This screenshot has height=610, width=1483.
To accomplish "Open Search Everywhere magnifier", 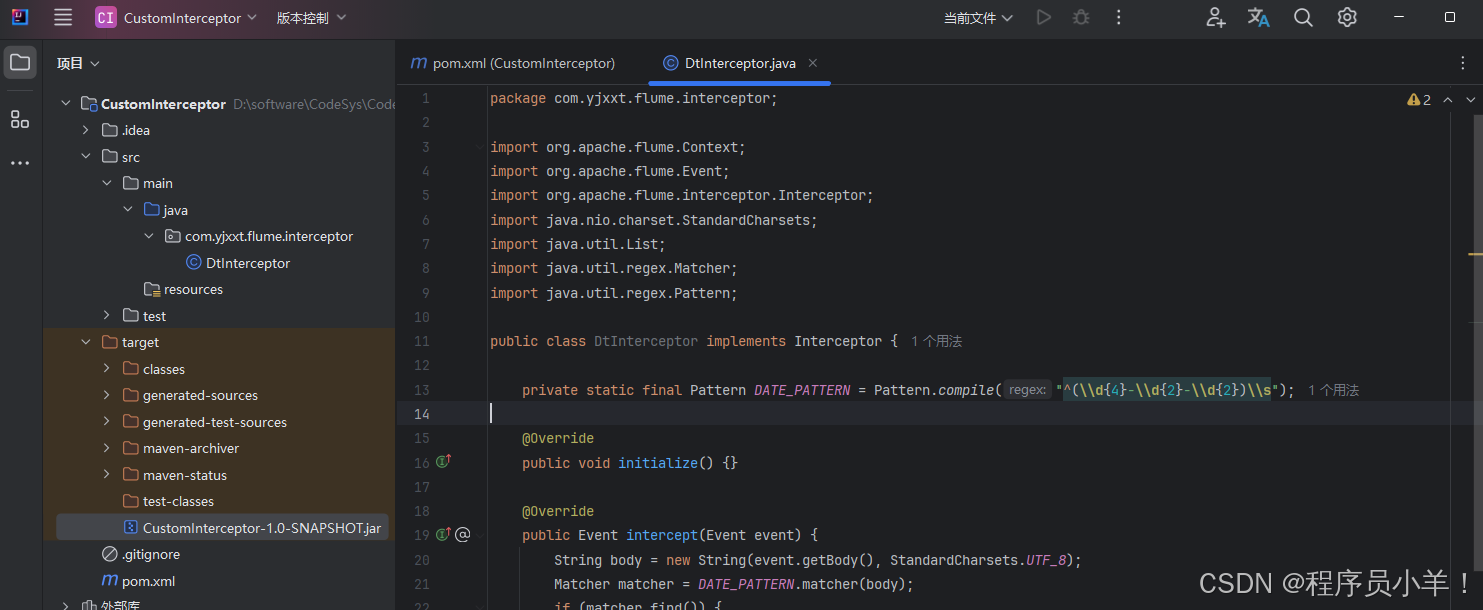I will (x=1303, y=17).
